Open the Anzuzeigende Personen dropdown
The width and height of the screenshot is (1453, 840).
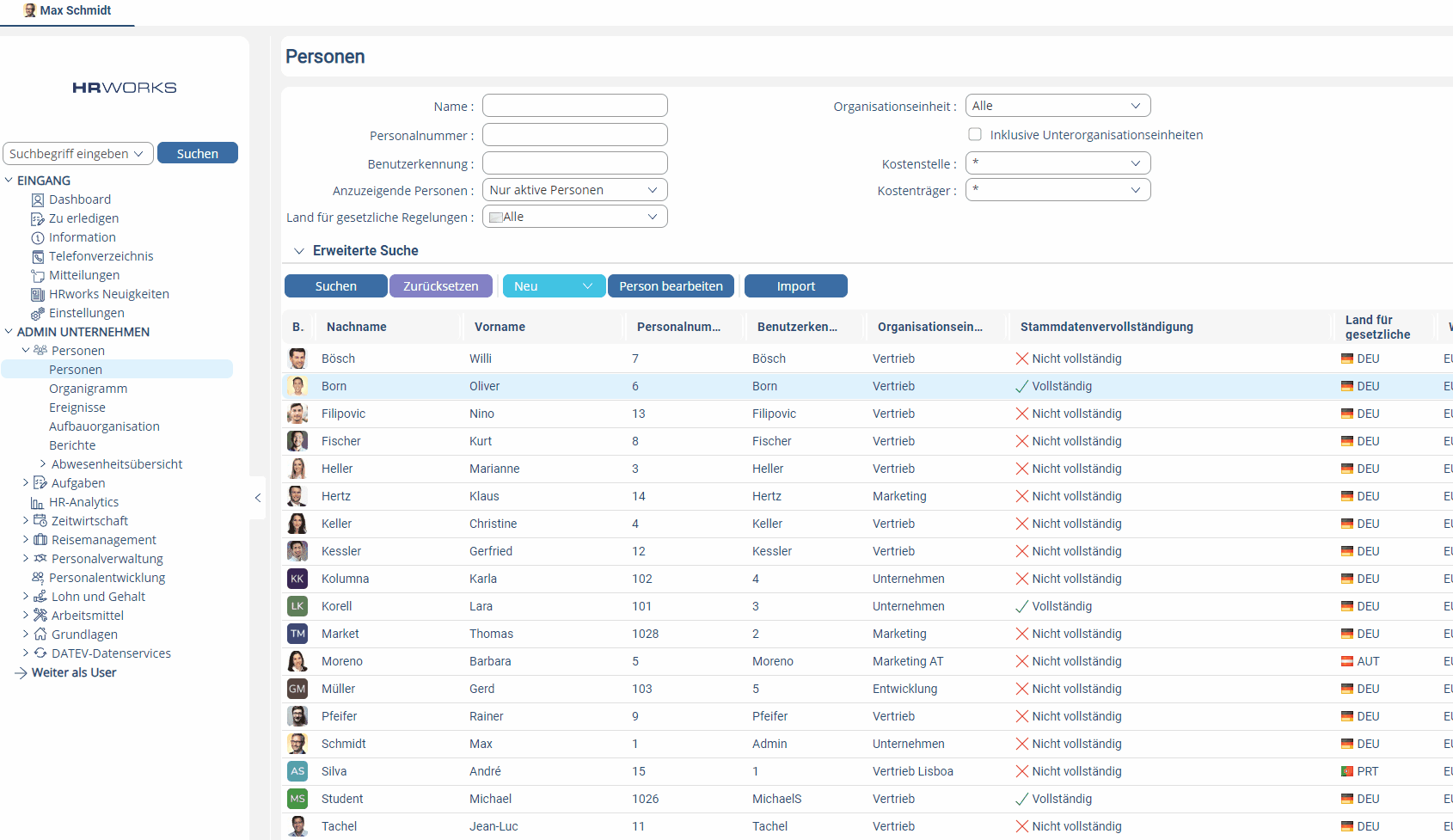574,190
